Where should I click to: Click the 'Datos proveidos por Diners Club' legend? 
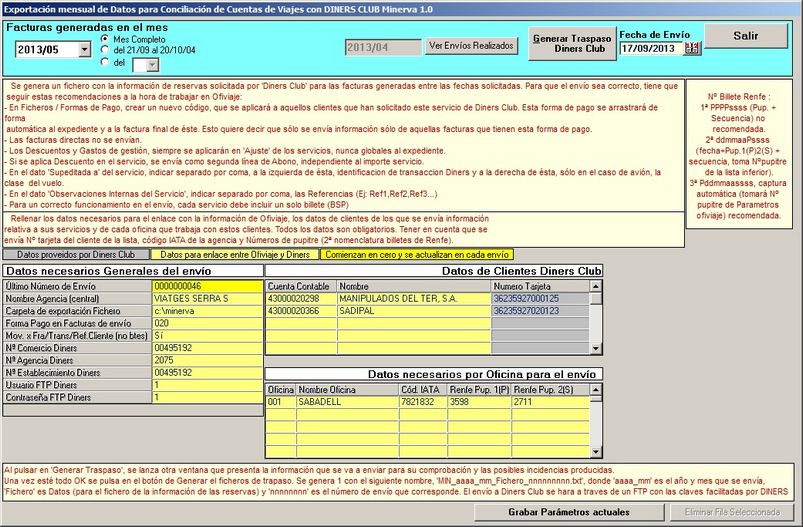pos(76,255)
